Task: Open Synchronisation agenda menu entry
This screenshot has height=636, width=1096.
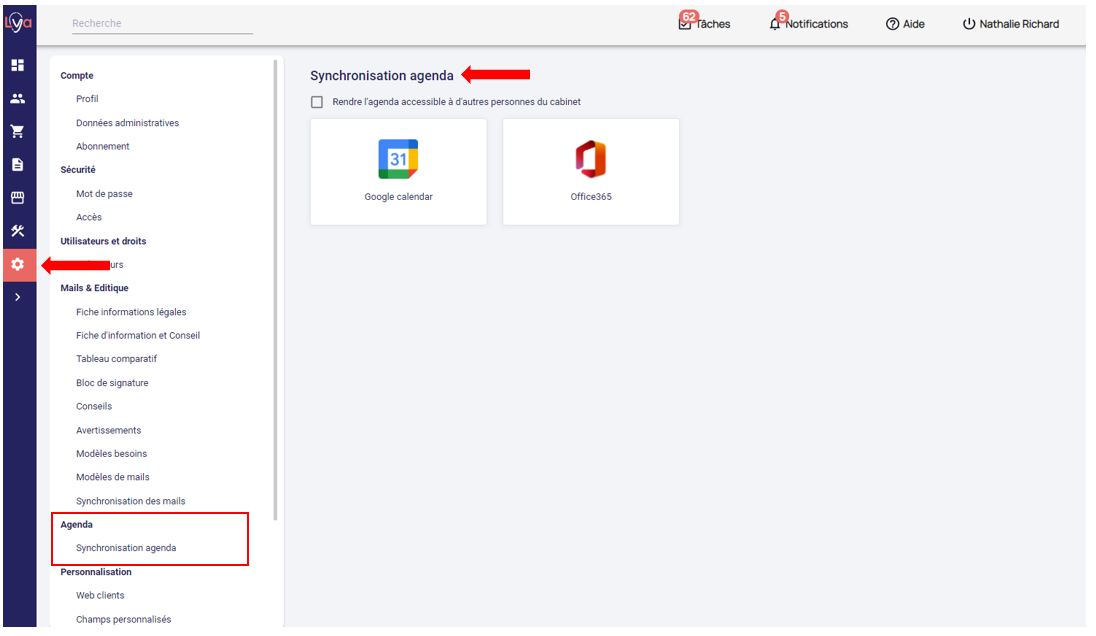Action: (126, 548)
